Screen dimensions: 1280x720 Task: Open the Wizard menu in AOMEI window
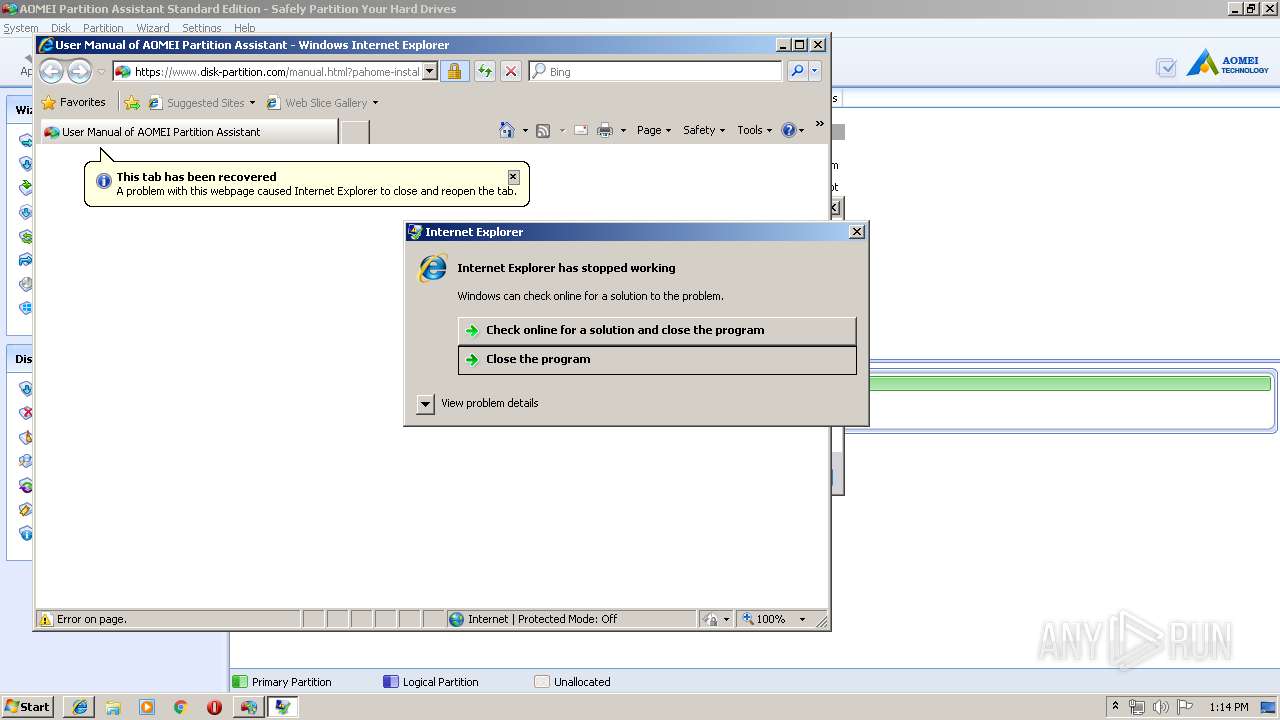[153, 28]
